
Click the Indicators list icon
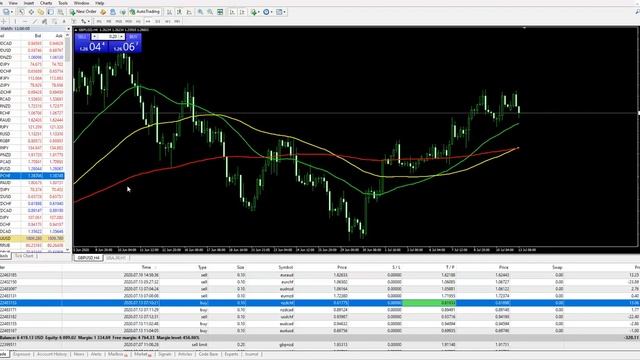click(254, 12)
